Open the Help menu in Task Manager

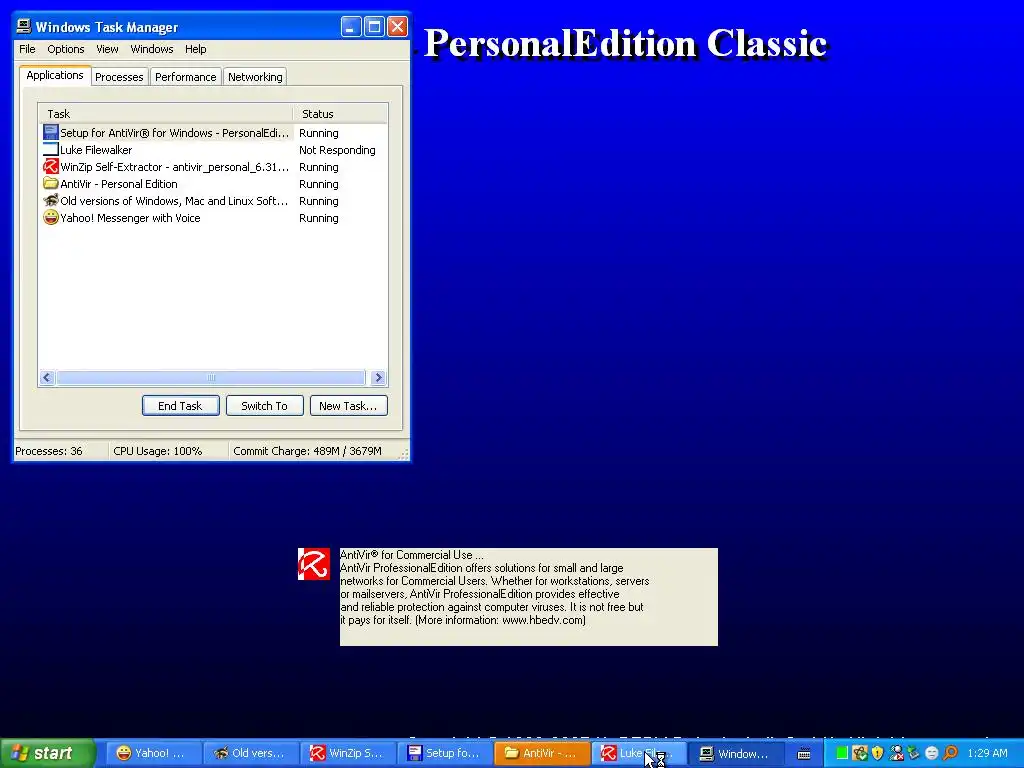click(195, 49)
